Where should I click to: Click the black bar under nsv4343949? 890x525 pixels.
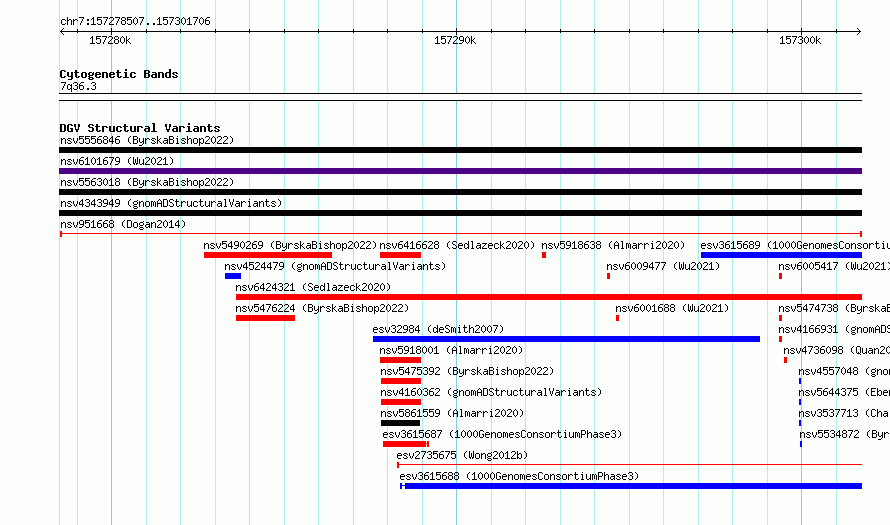[x=460, y=213]
